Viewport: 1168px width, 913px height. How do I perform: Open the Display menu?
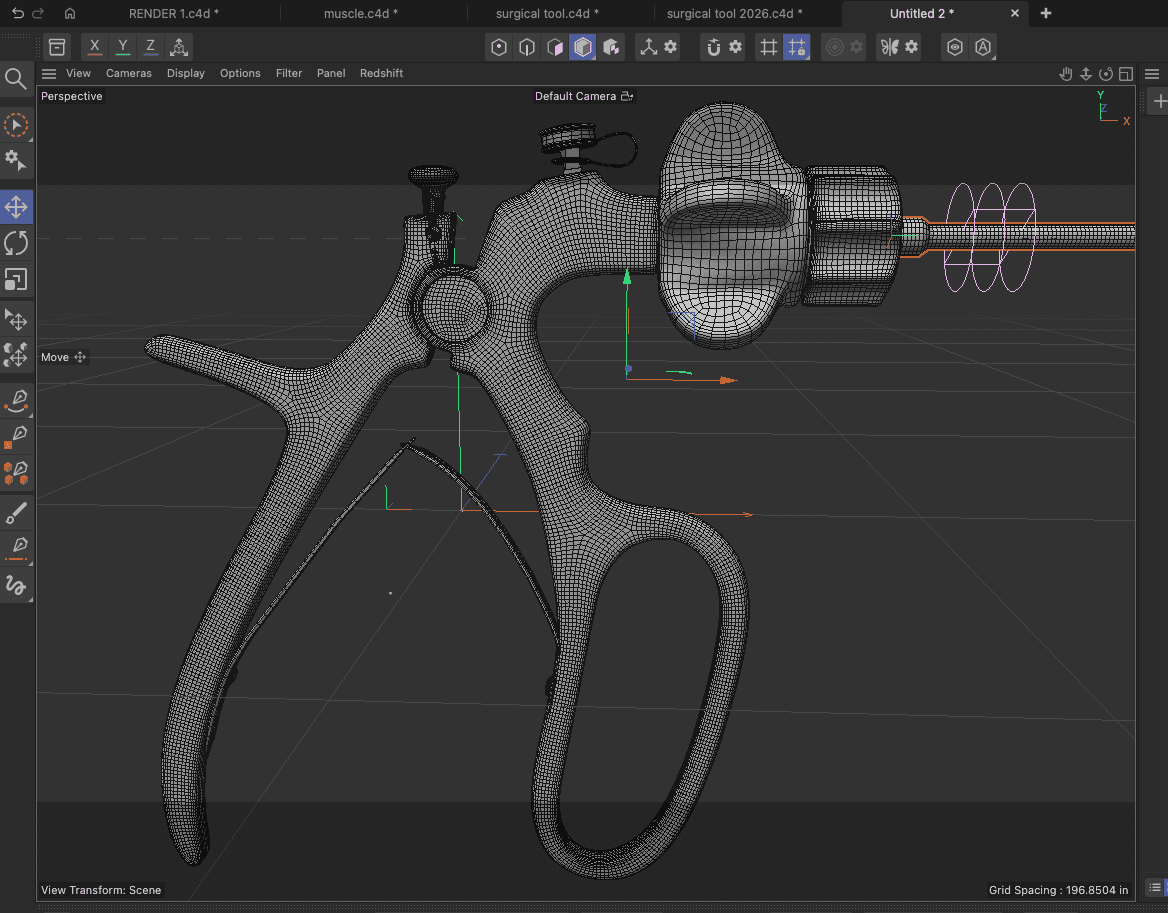click(x=185, y=73)
